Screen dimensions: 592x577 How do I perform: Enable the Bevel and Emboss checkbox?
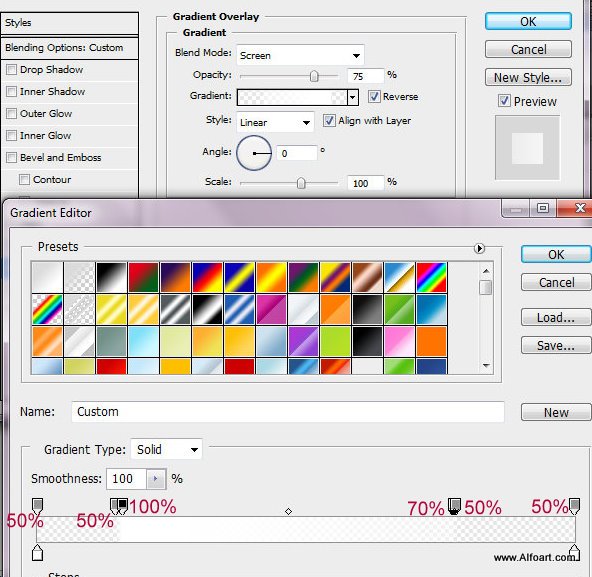pos(12,157)
